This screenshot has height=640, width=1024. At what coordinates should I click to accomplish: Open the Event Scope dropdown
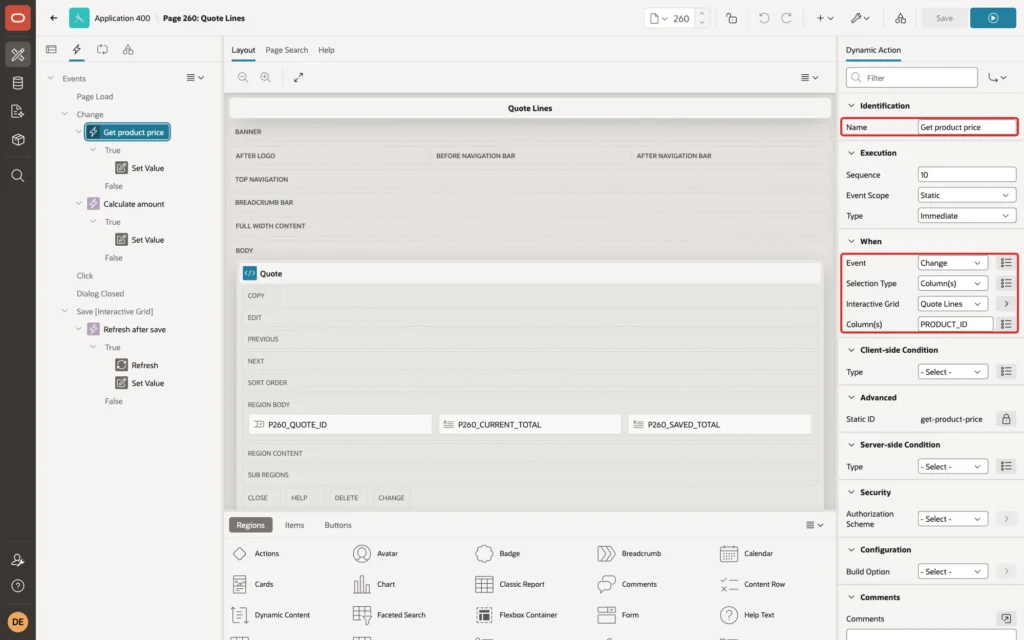pyautogui.click(x=966, y=195)
